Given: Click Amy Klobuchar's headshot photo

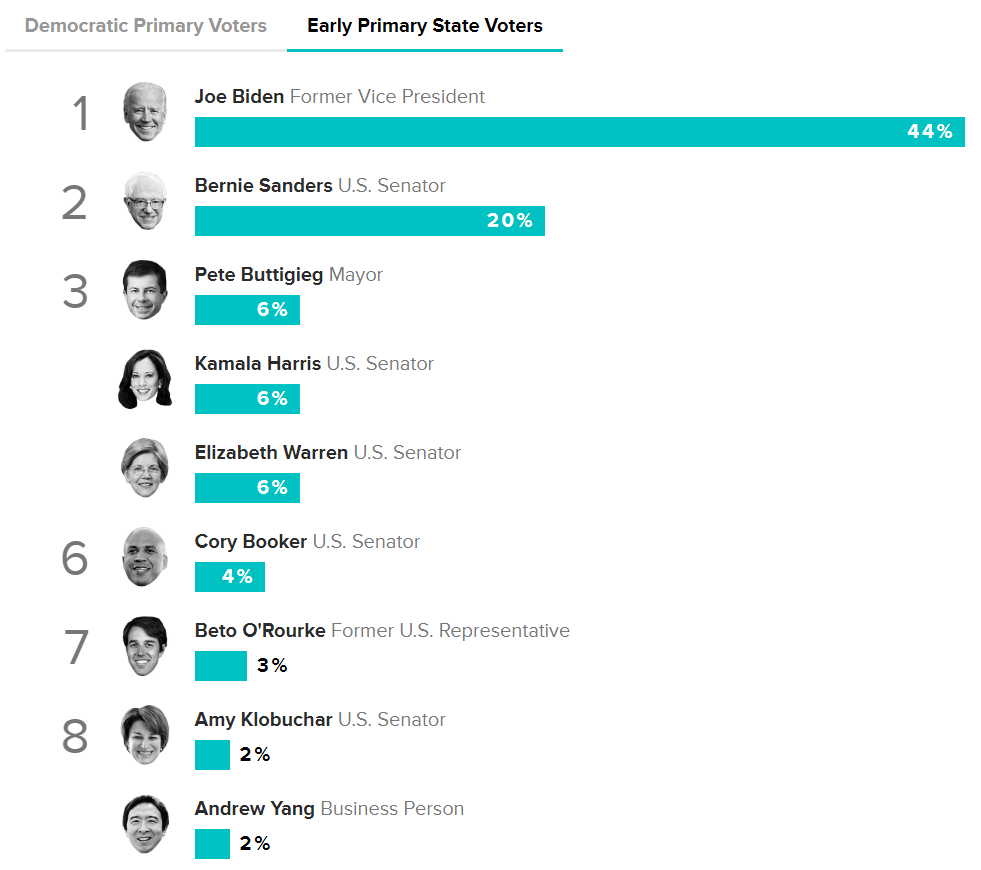Looking at the screenshot, I should pyautogui.click(x=145, y=735).
